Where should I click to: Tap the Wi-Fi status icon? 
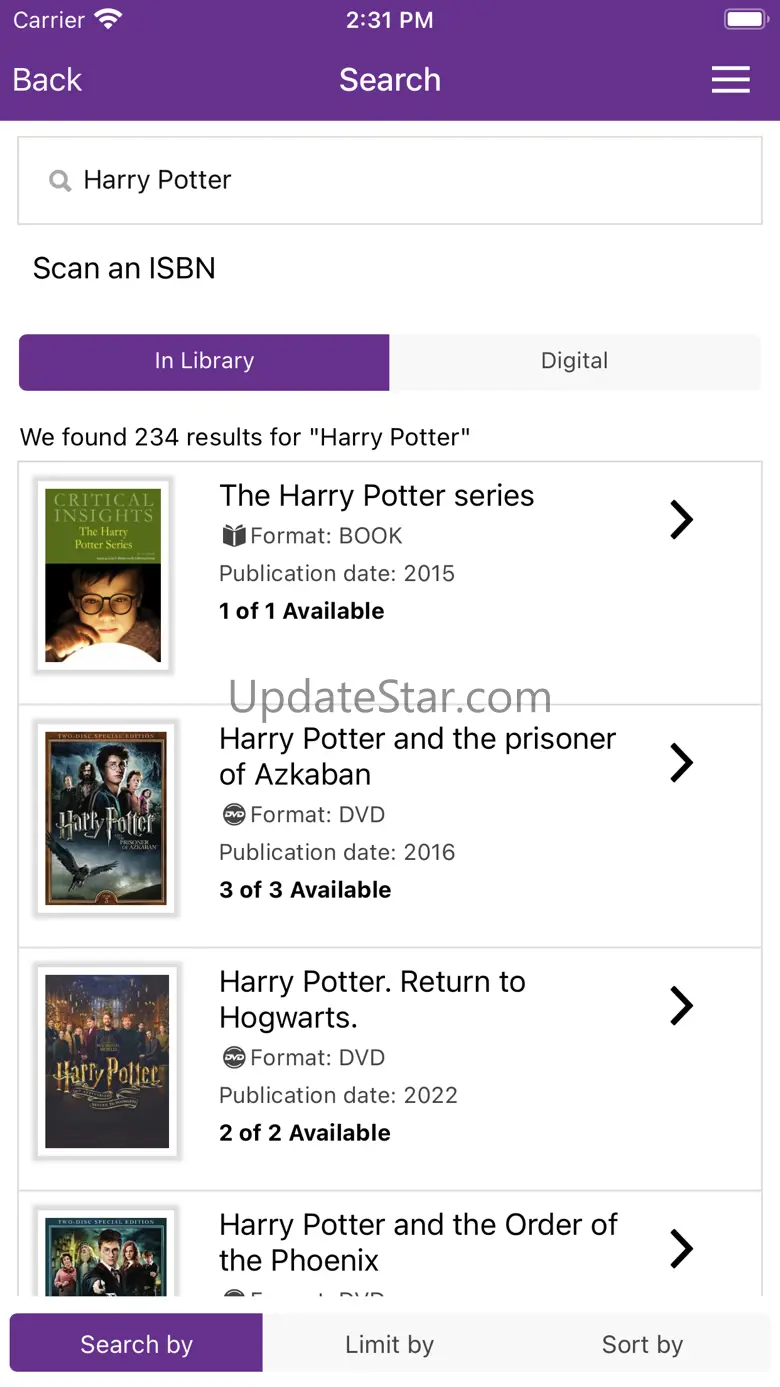pyautogui.click(x=107, y=19)
